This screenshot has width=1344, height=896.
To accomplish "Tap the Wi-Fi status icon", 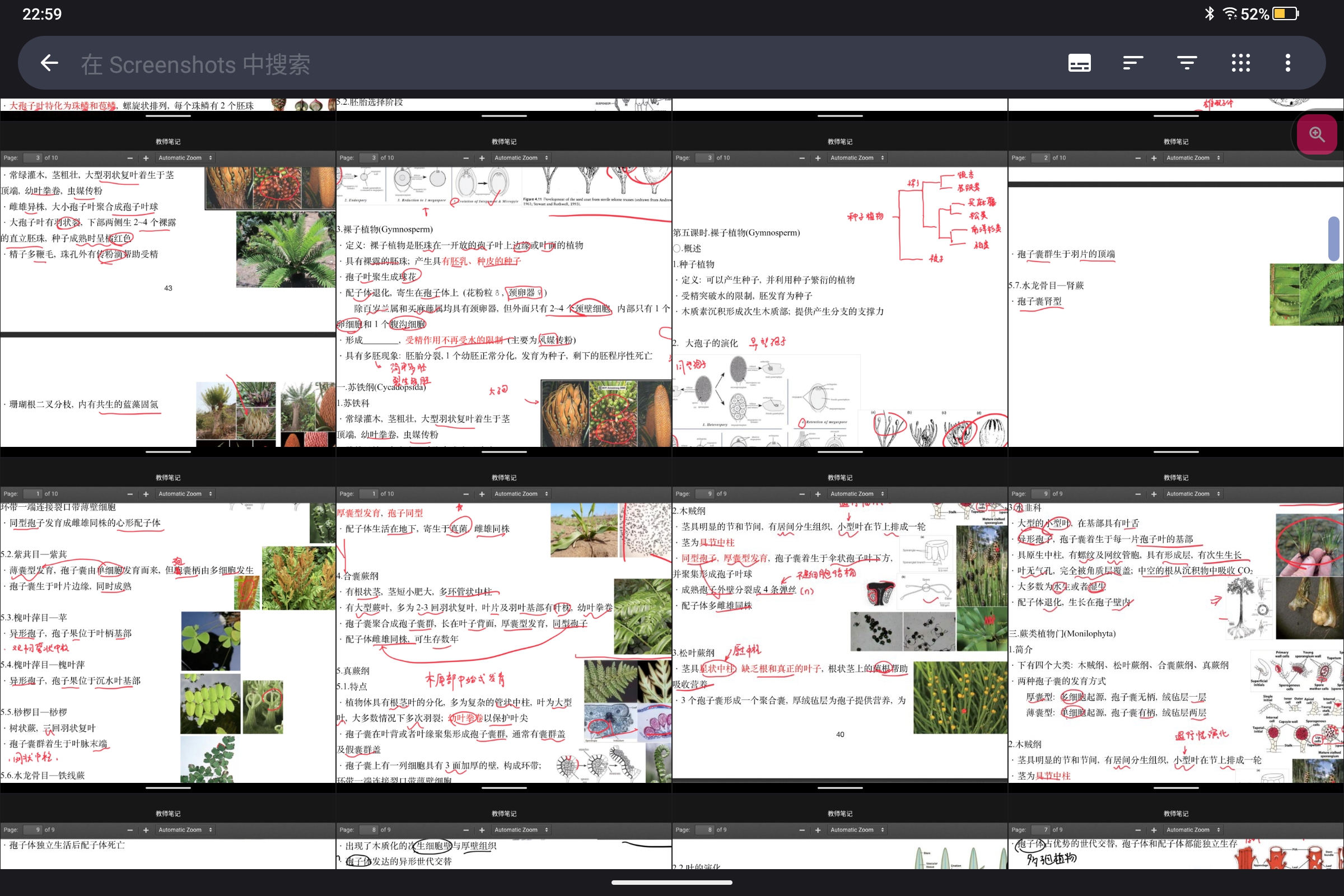I will tap(1229, 13).
